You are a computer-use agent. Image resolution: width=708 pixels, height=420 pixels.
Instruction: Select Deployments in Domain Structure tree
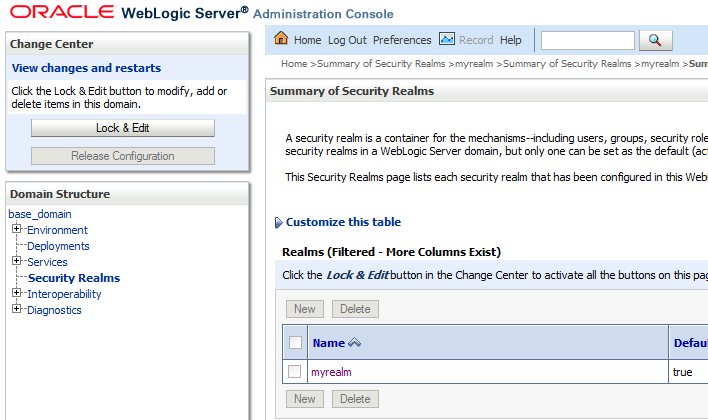[58, 246]
